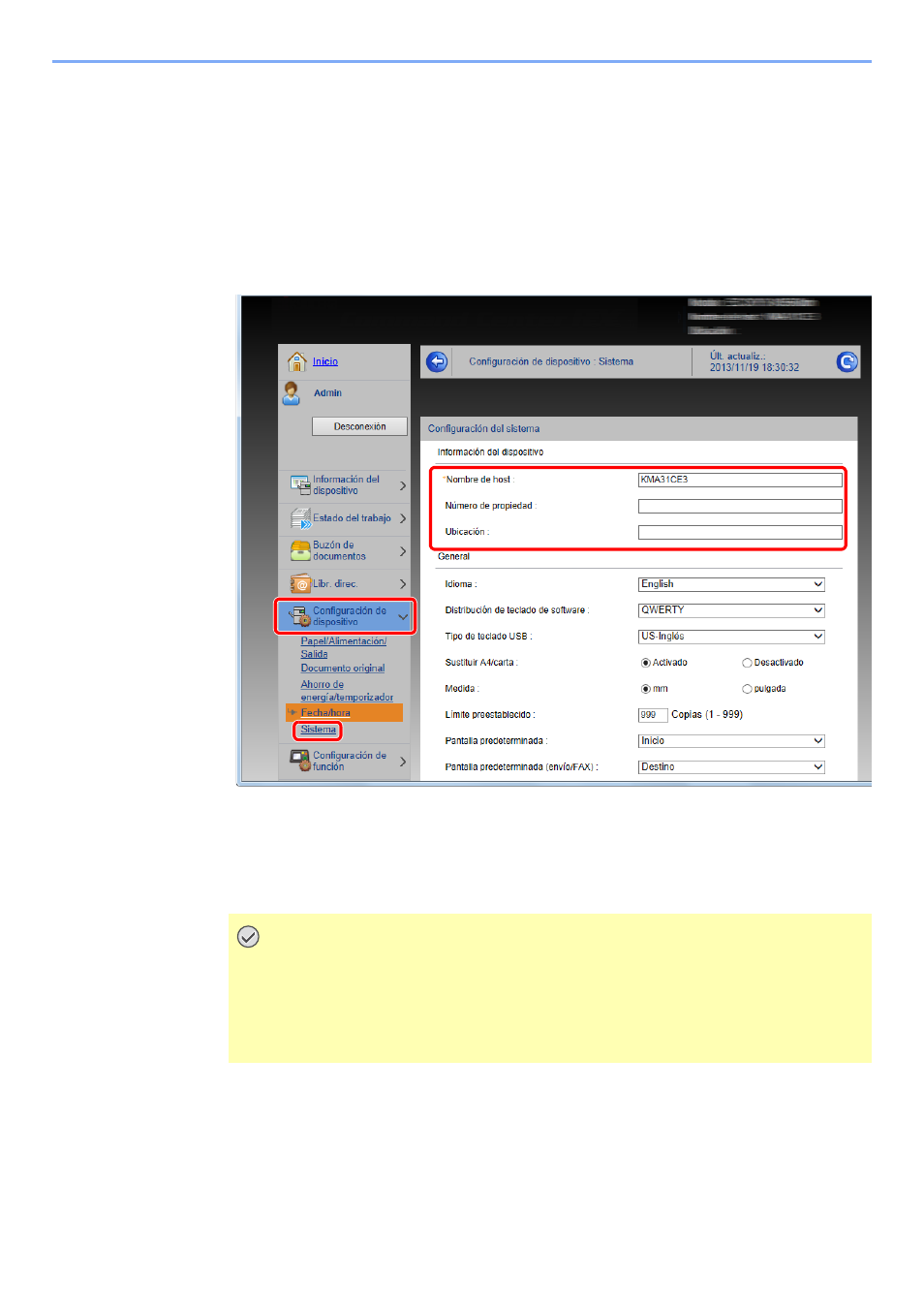The height and width of the screenshot is (1308, 924).
Task: Click the Información del dispositivo icon
Action: [x=299, y=484]
